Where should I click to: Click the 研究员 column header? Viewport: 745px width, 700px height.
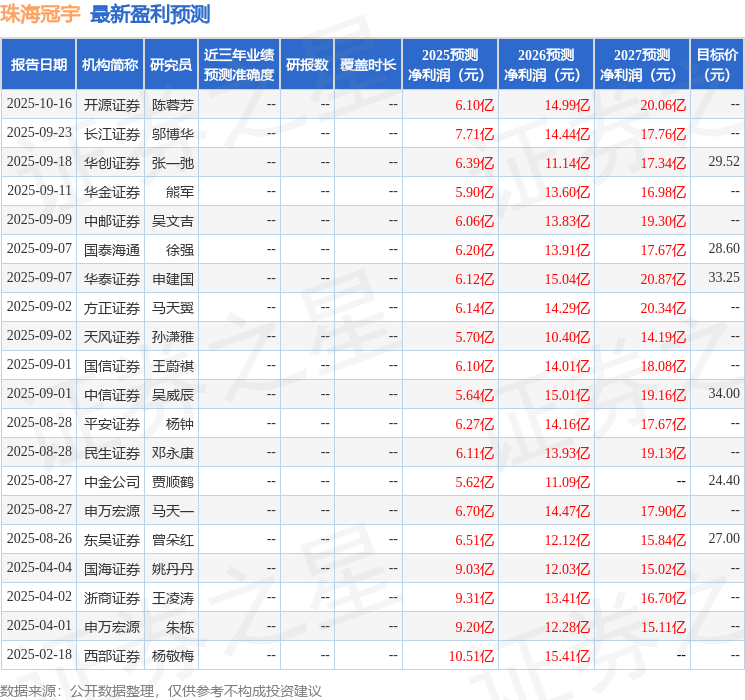click(171, 65)
